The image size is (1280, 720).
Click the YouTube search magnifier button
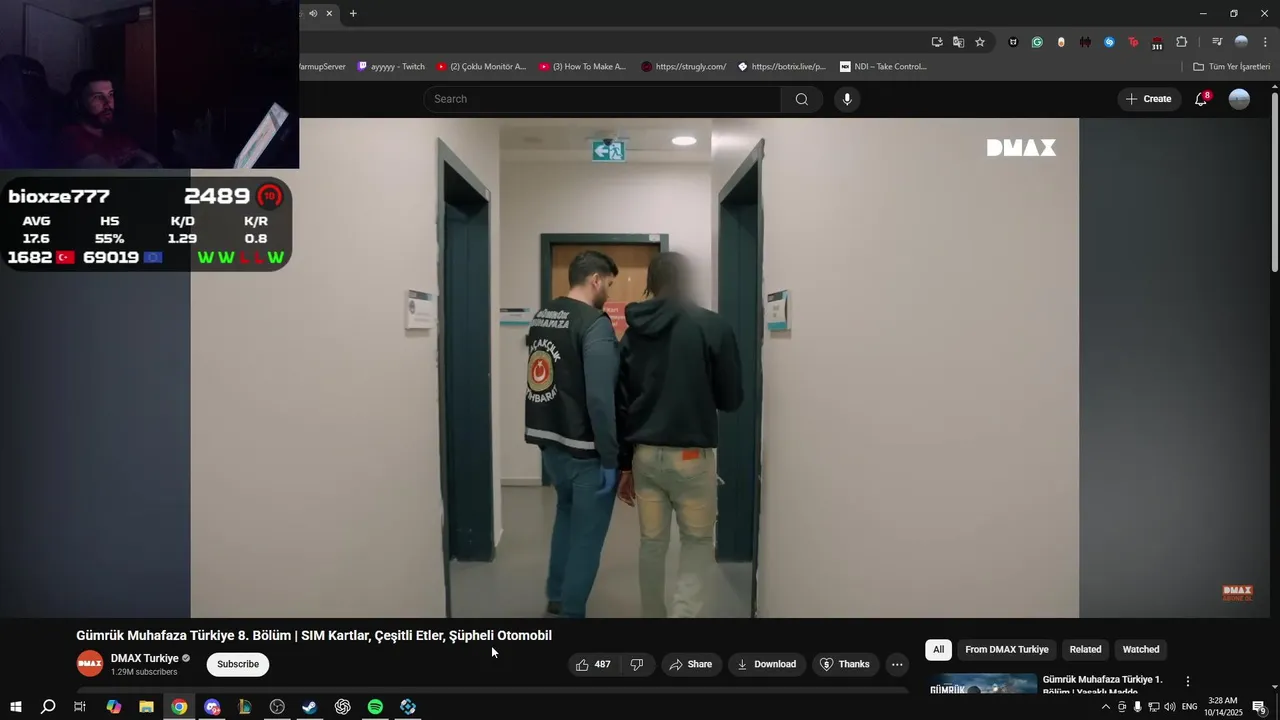pos(801,99)
